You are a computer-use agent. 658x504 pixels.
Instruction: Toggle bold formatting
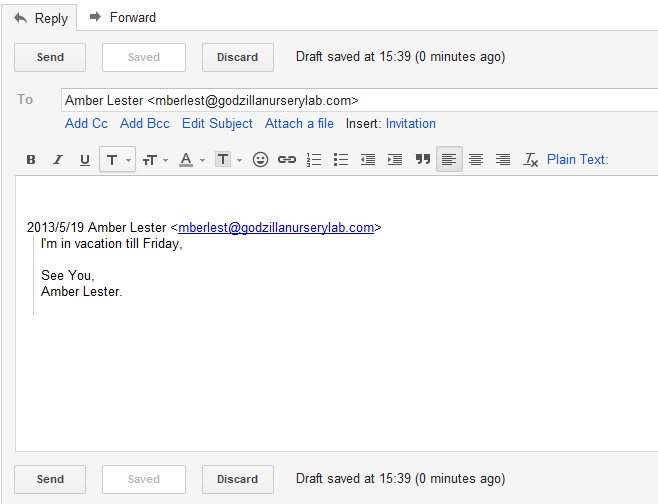click(31, 159)
